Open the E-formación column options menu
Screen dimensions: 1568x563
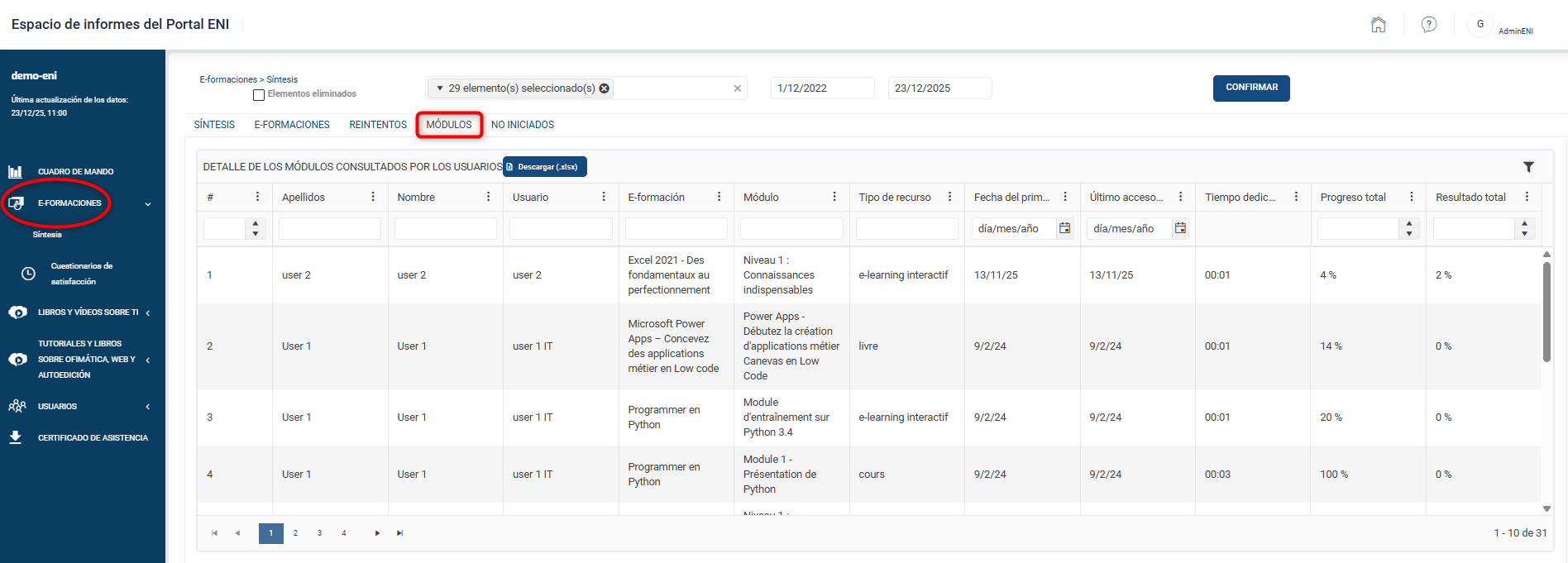[x=719, y=197]
